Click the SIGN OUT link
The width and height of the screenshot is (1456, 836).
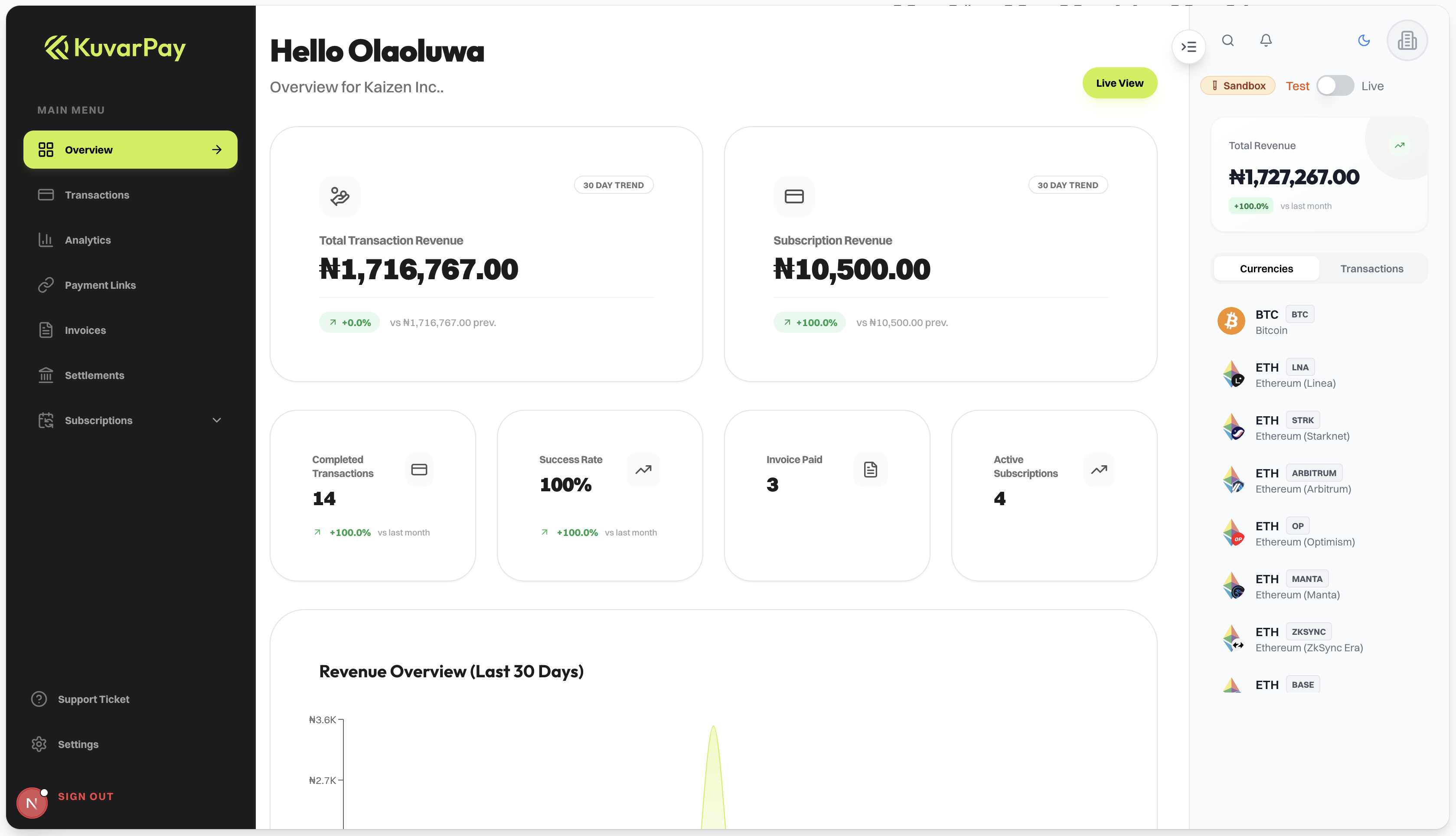pyautogui.click(x=85, y=797)
